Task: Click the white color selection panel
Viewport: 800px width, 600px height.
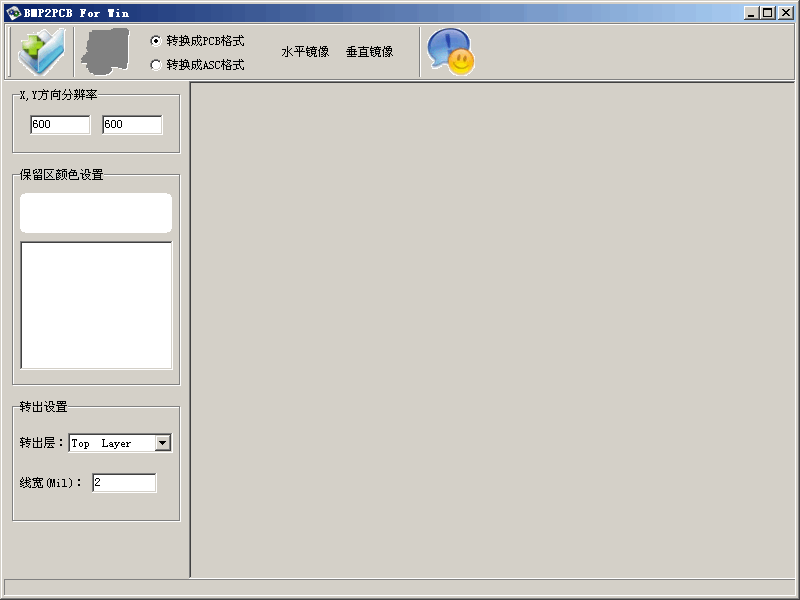Action: pyautogui.click(x=95, y=305)
